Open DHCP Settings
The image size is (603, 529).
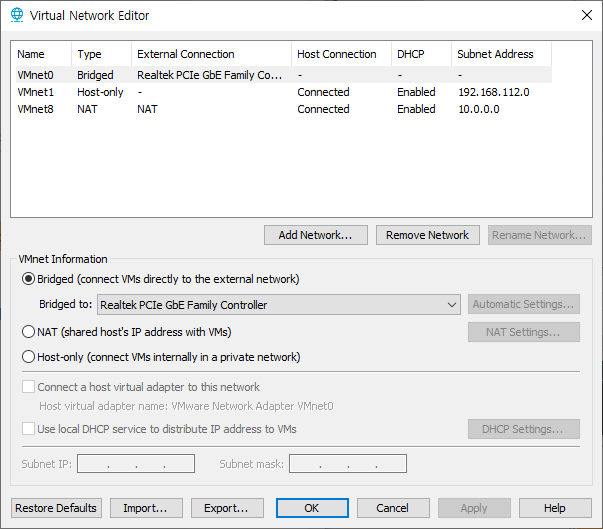click(x=524, y=429)
